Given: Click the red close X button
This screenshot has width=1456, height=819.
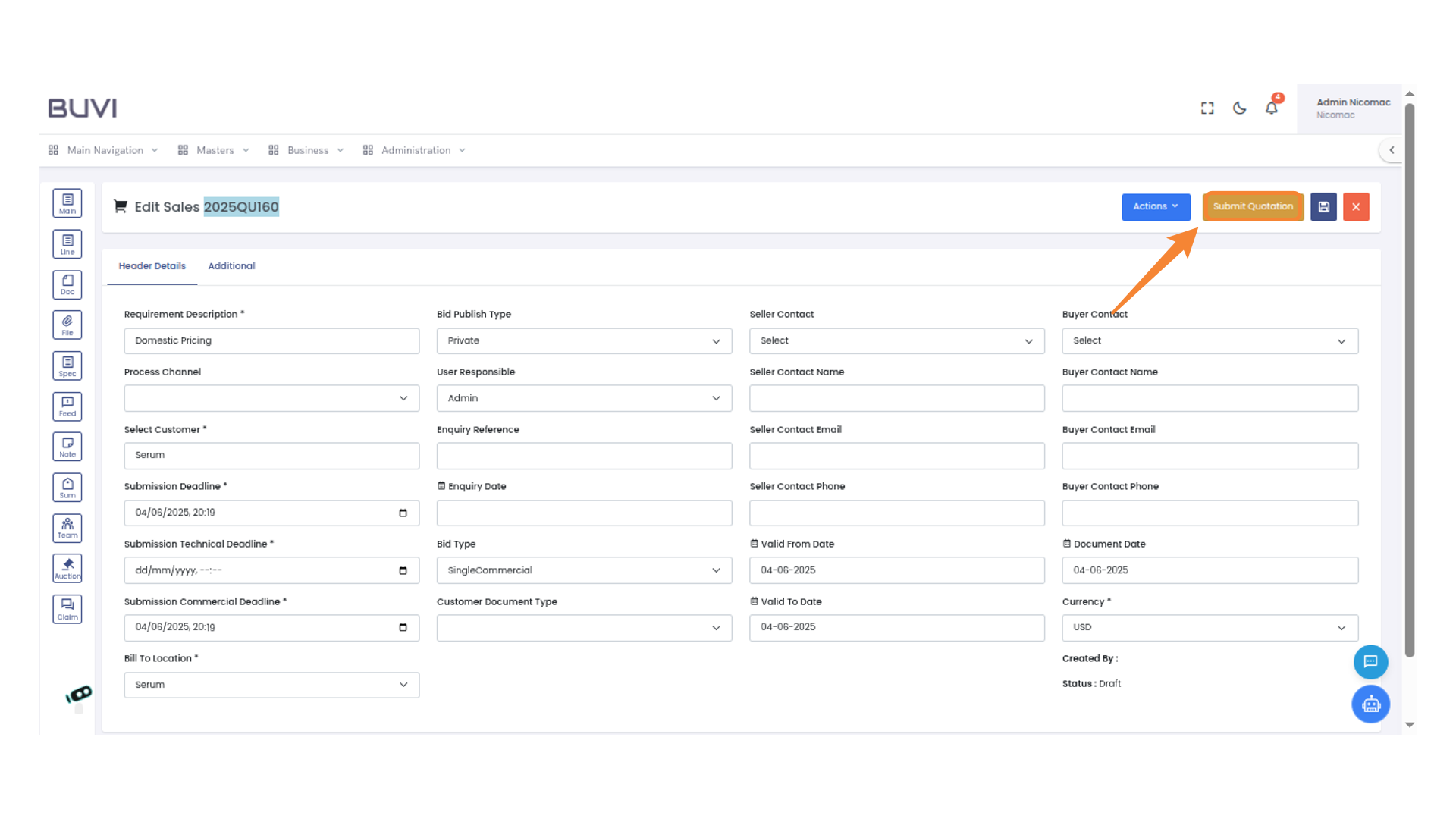Looking at the screenshot, I should click(1356, 207).
